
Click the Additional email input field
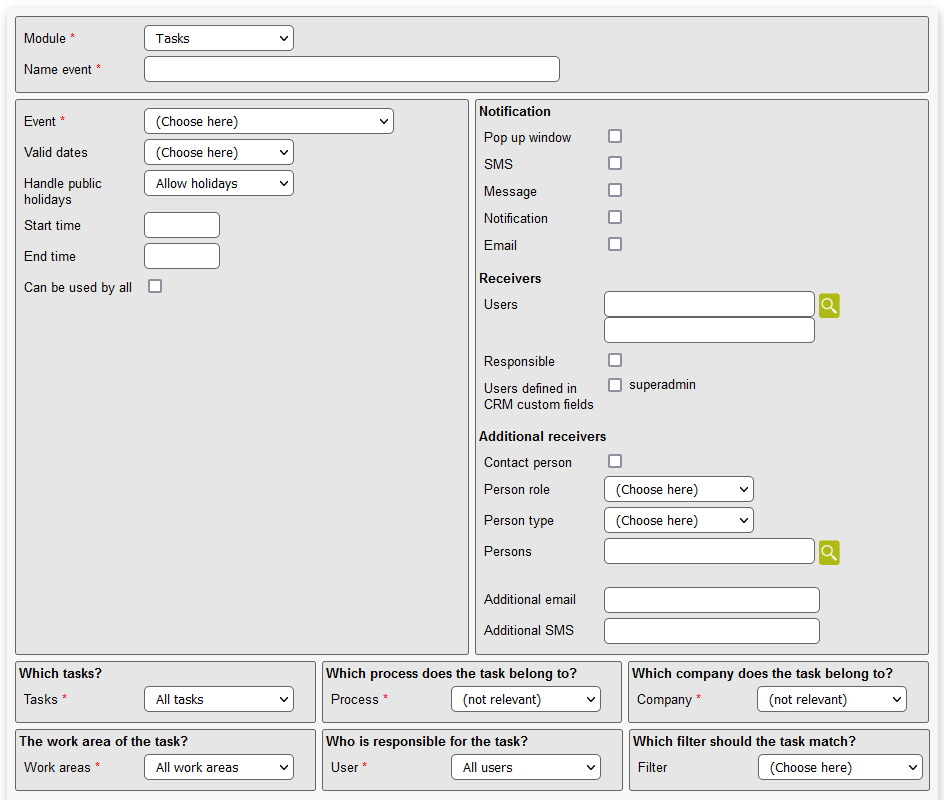coord(712,600)
